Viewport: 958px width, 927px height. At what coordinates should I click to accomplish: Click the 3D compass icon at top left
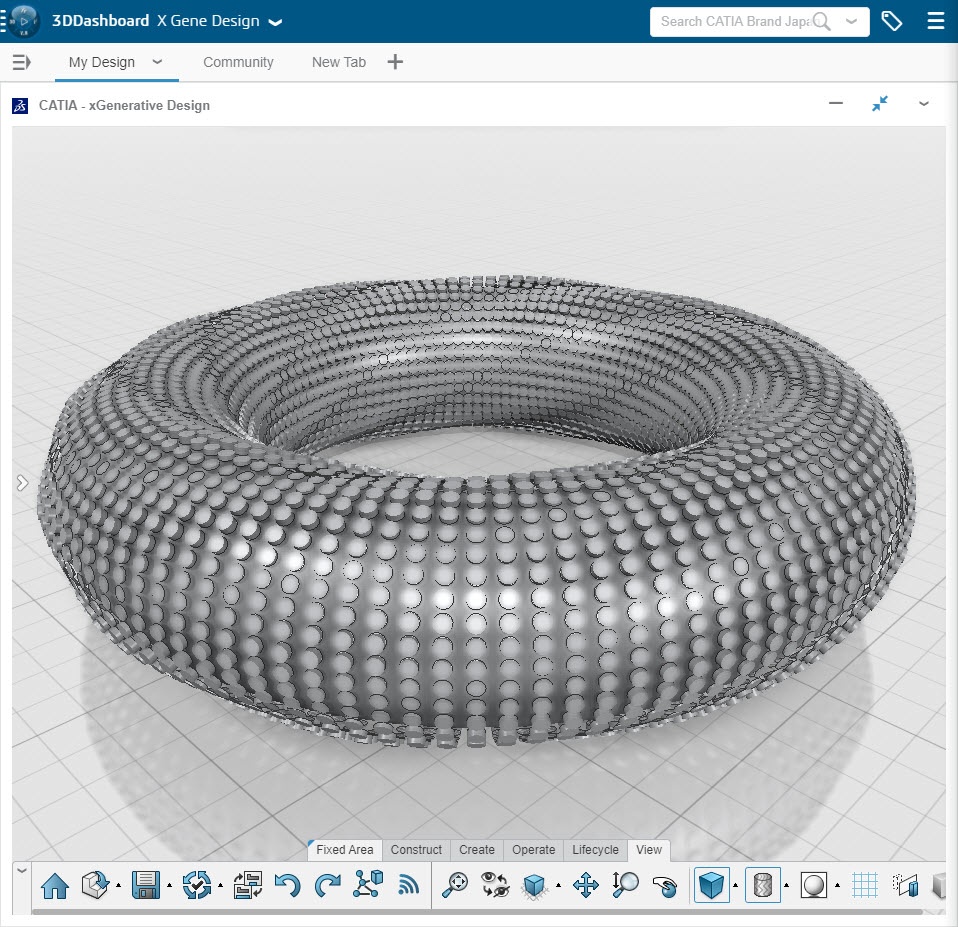[x=21, y=21]
